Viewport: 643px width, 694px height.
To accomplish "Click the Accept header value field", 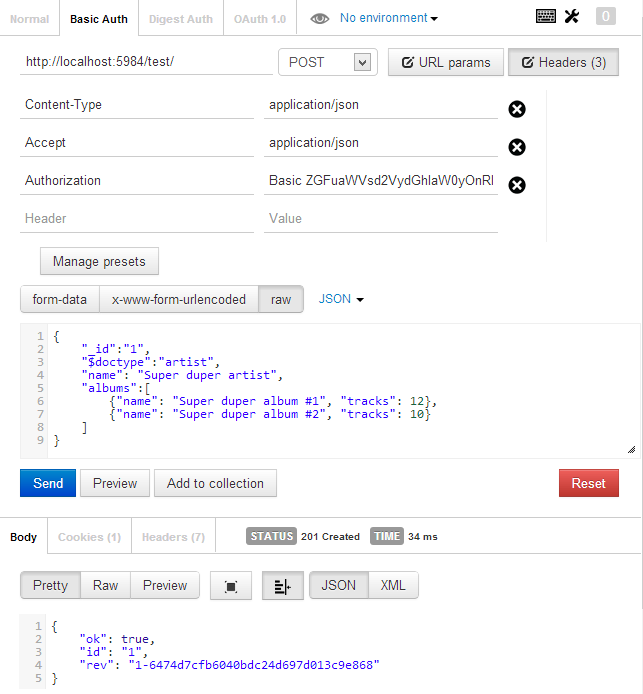I will [x=381, y=143].
